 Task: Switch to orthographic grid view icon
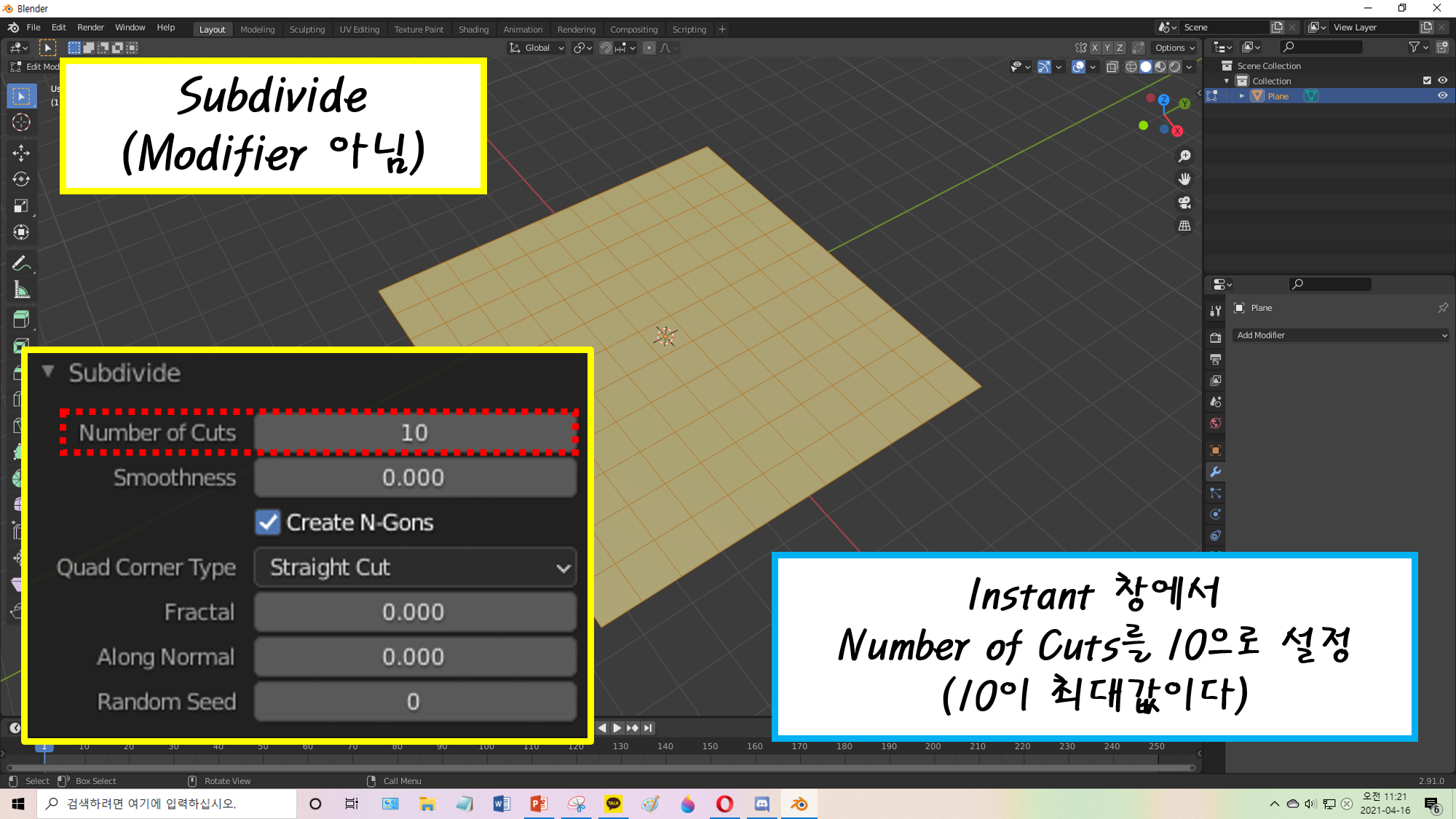click(x=1184, y=226)
